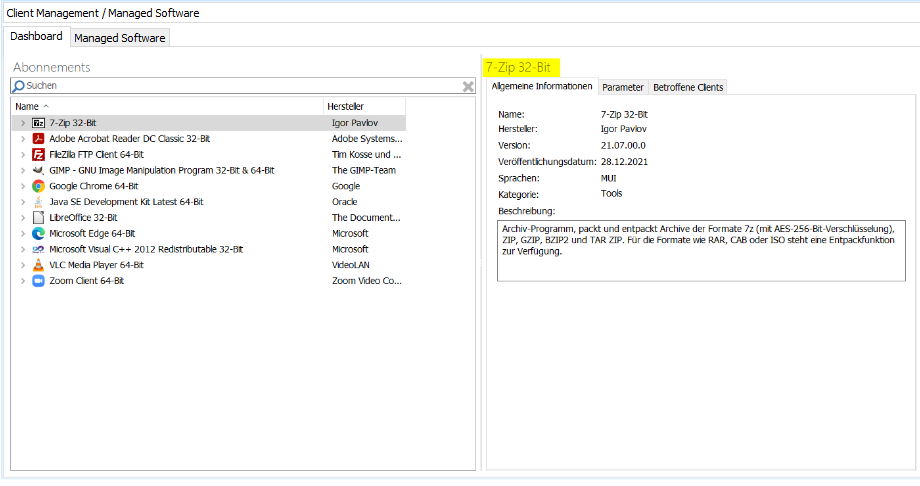920x486 pixels.
Task: Select the GIMP icon in list
Action: (x=38, y=170)
